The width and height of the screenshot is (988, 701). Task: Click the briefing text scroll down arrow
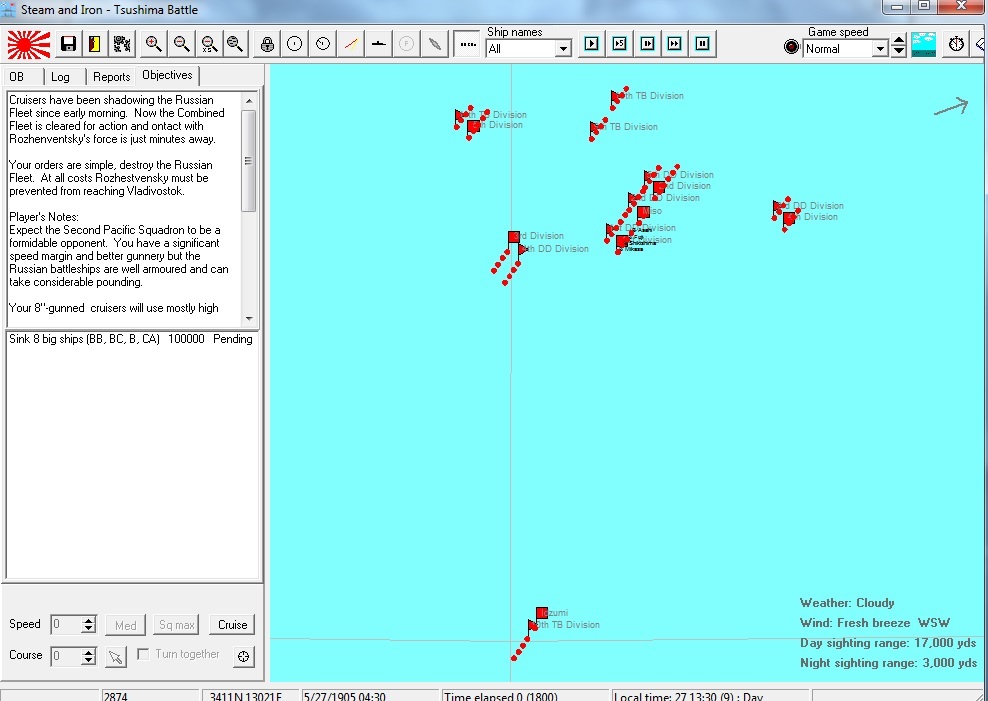[250, 318]
